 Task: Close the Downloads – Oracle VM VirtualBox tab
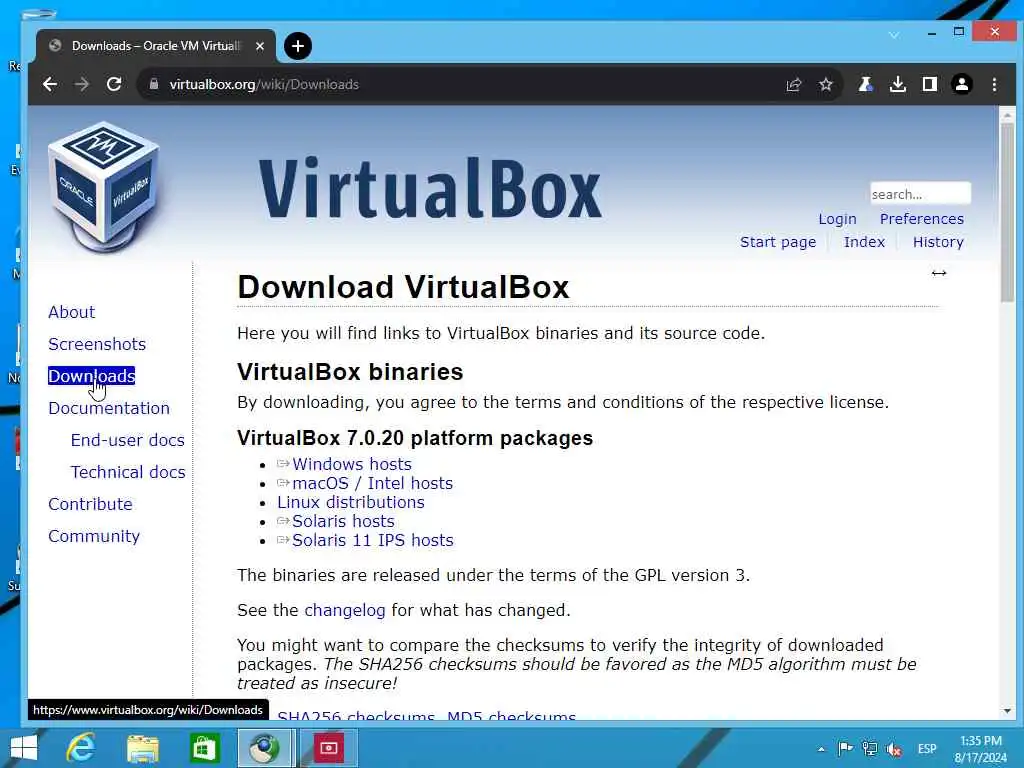click(x=260, y=46)
